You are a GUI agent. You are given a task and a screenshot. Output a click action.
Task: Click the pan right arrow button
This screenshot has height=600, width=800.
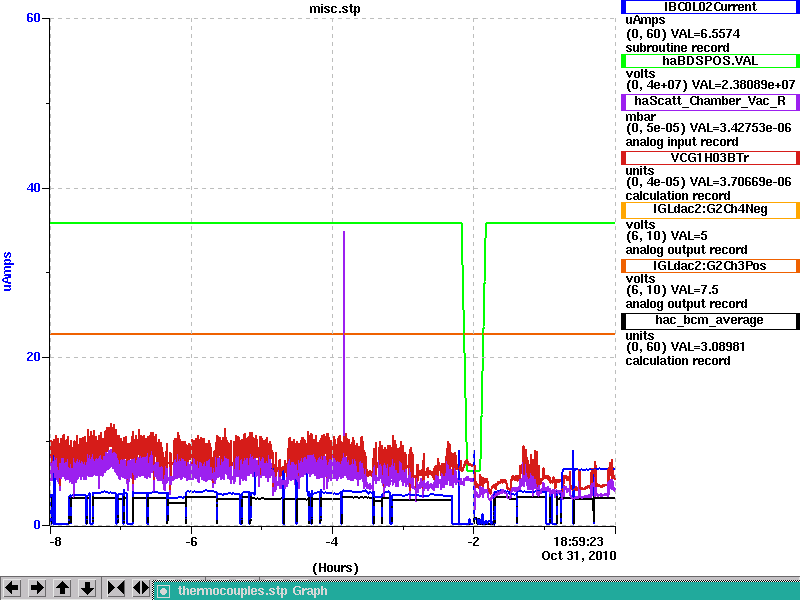(x=37, y=588)
